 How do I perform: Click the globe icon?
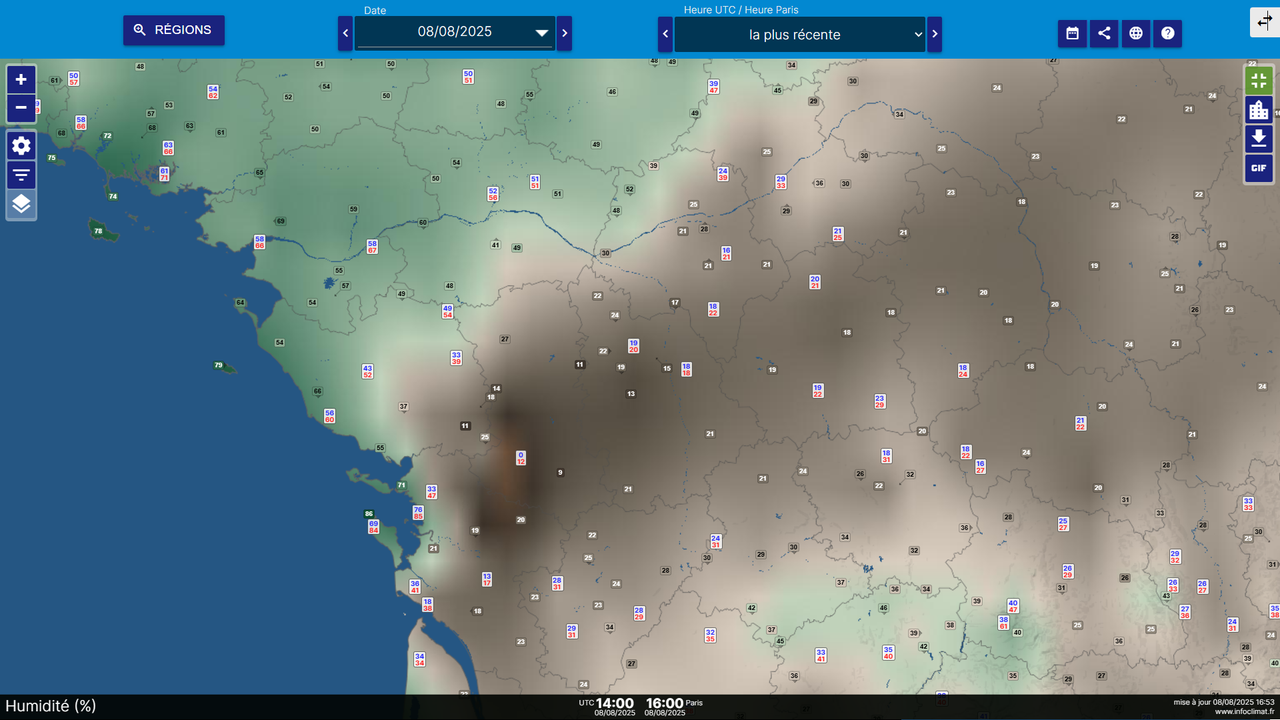(1136, 33)
